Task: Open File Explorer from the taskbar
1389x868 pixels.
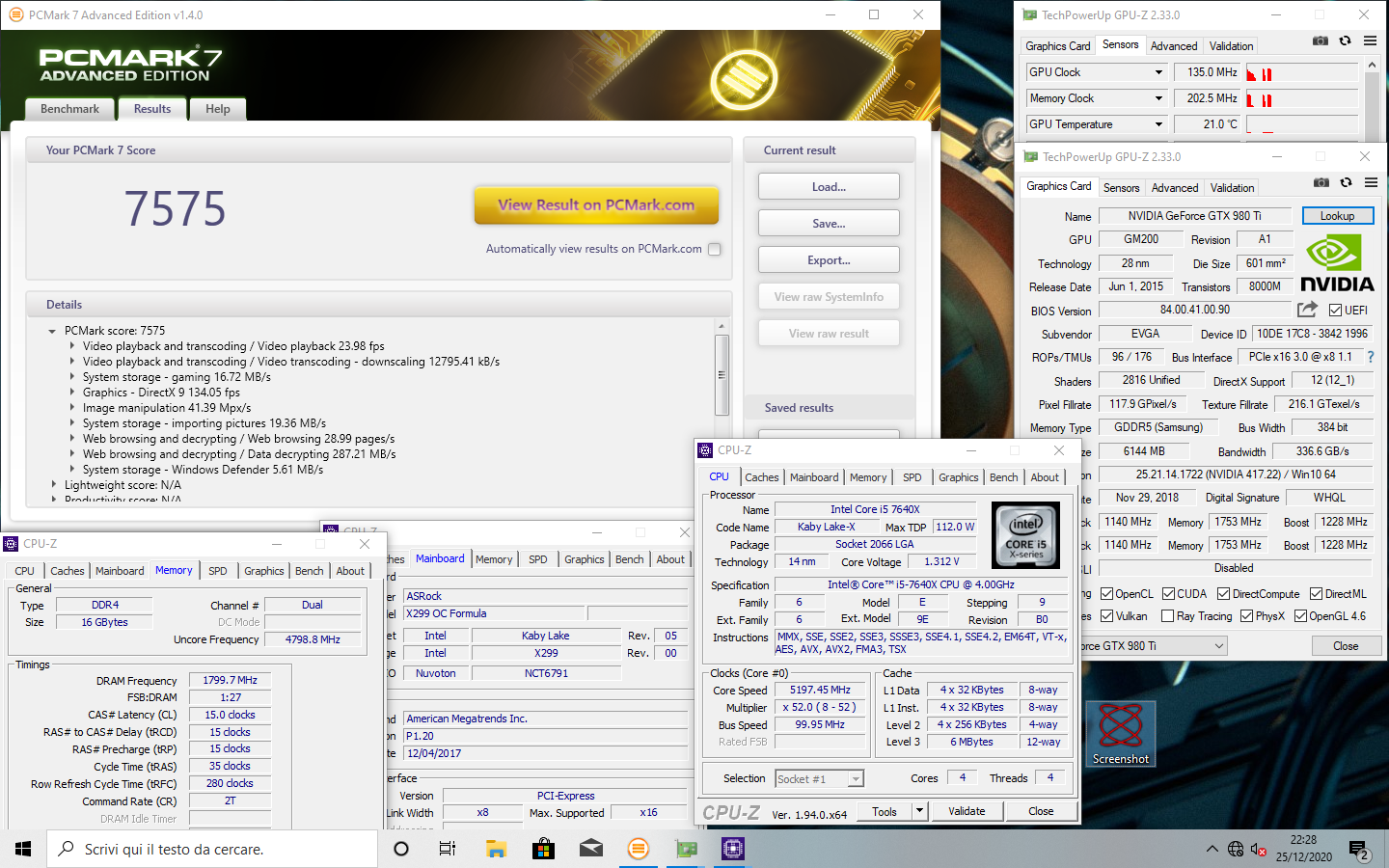Action: coord(496,849)
